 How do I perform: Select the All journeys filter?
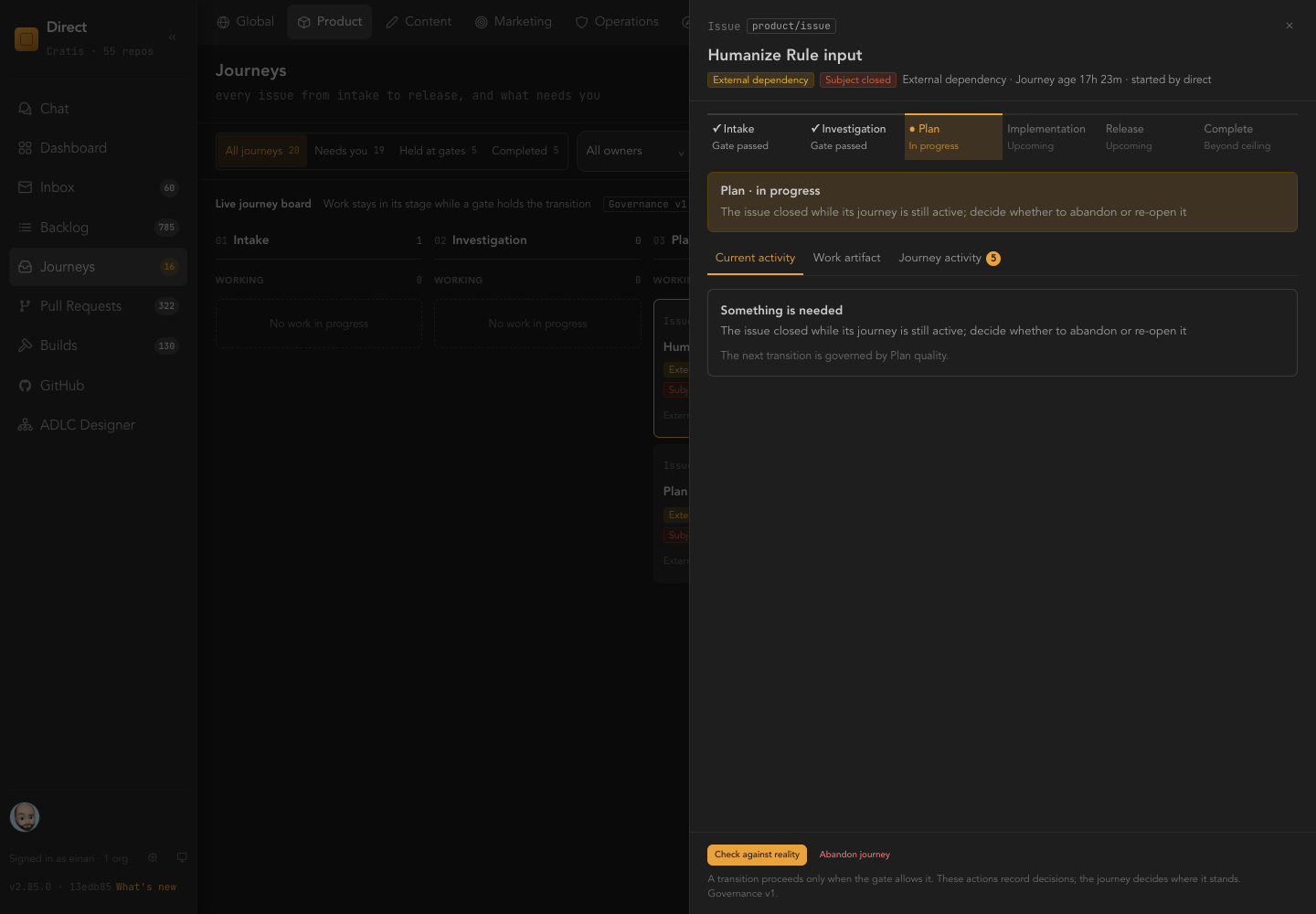pyautogui.click(x=262, y=151)
